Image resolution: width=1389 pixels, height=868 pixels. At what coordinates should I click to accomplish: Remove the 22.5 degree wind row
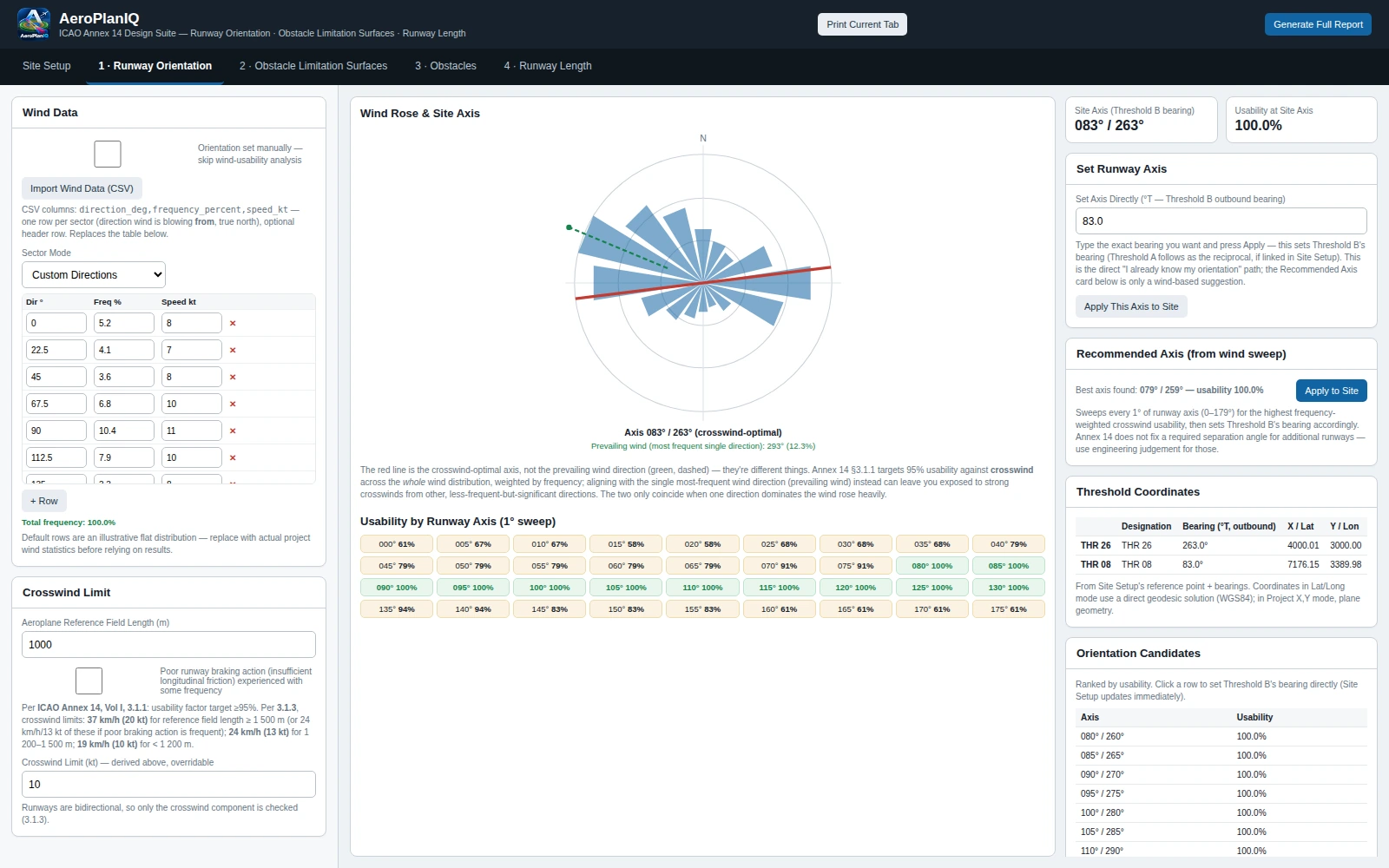233,350
